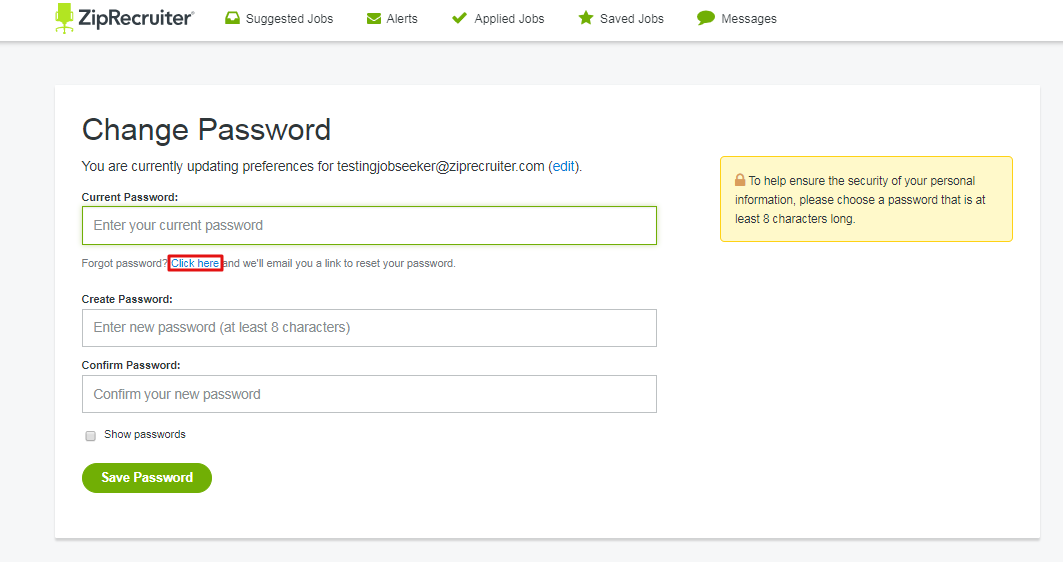Click the Saved Jobs star icon
Image resolution: width=1063 pixels, height=562 pixels.
point(586,18)
